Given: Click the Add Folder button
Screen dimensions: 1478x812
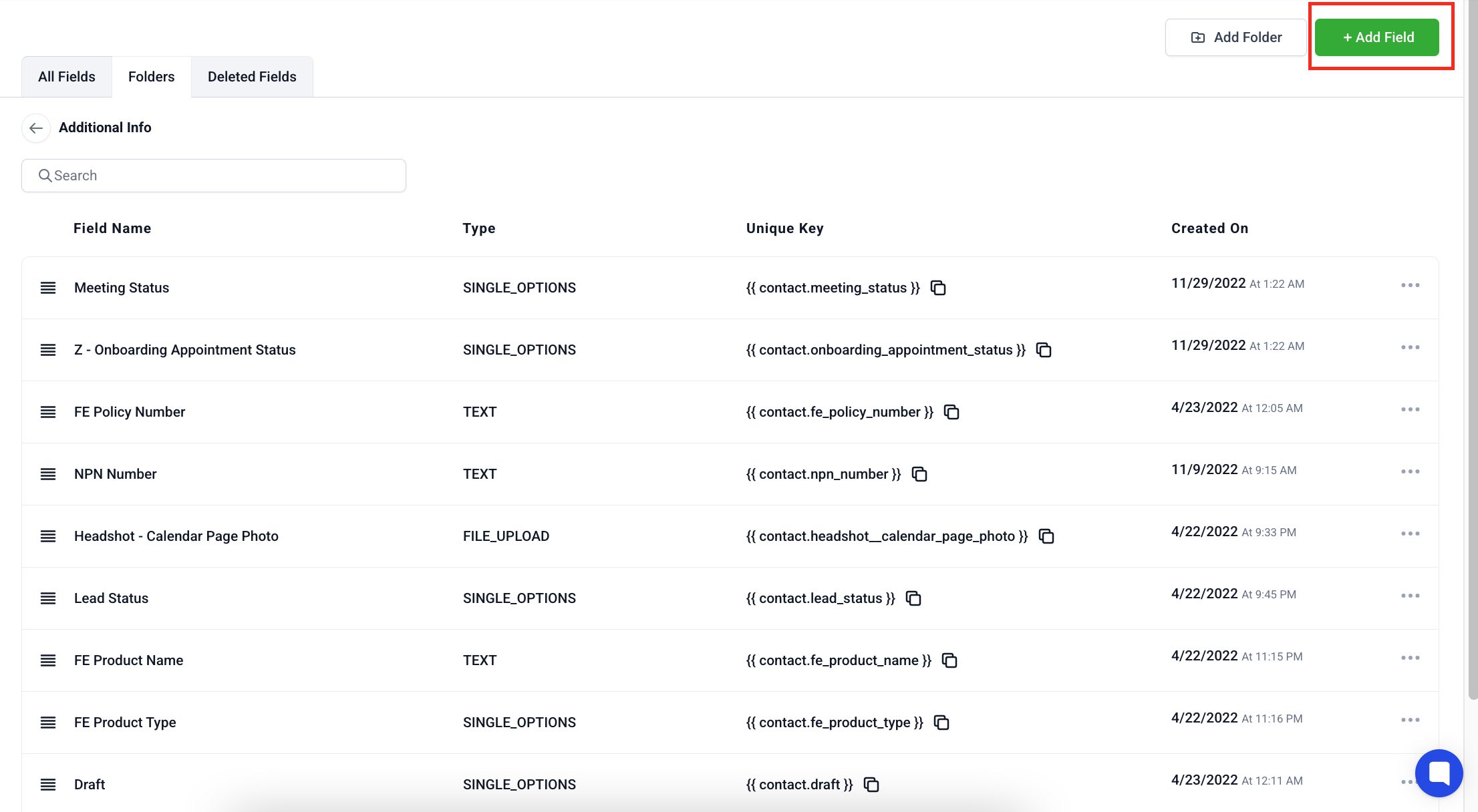Looking at the screenshot, I should pos(1235,37).
